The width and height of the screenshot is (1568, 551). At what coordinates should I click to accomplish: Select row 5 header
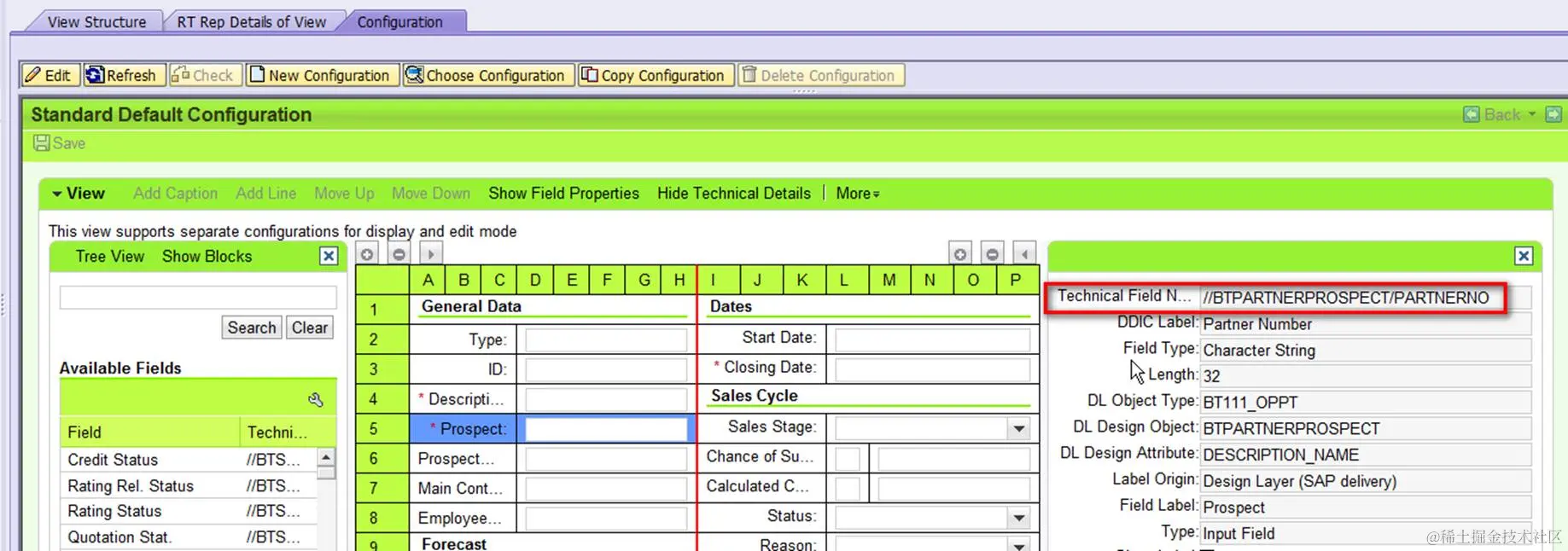382,429
